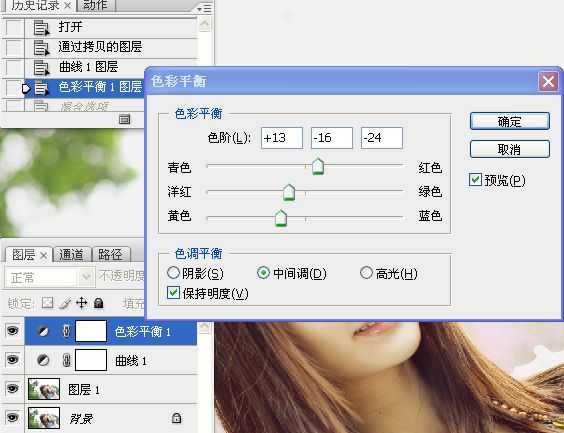The image size is (564, 433).
Task: Click the lock position move icon
Action: click(x=82, y=303)
